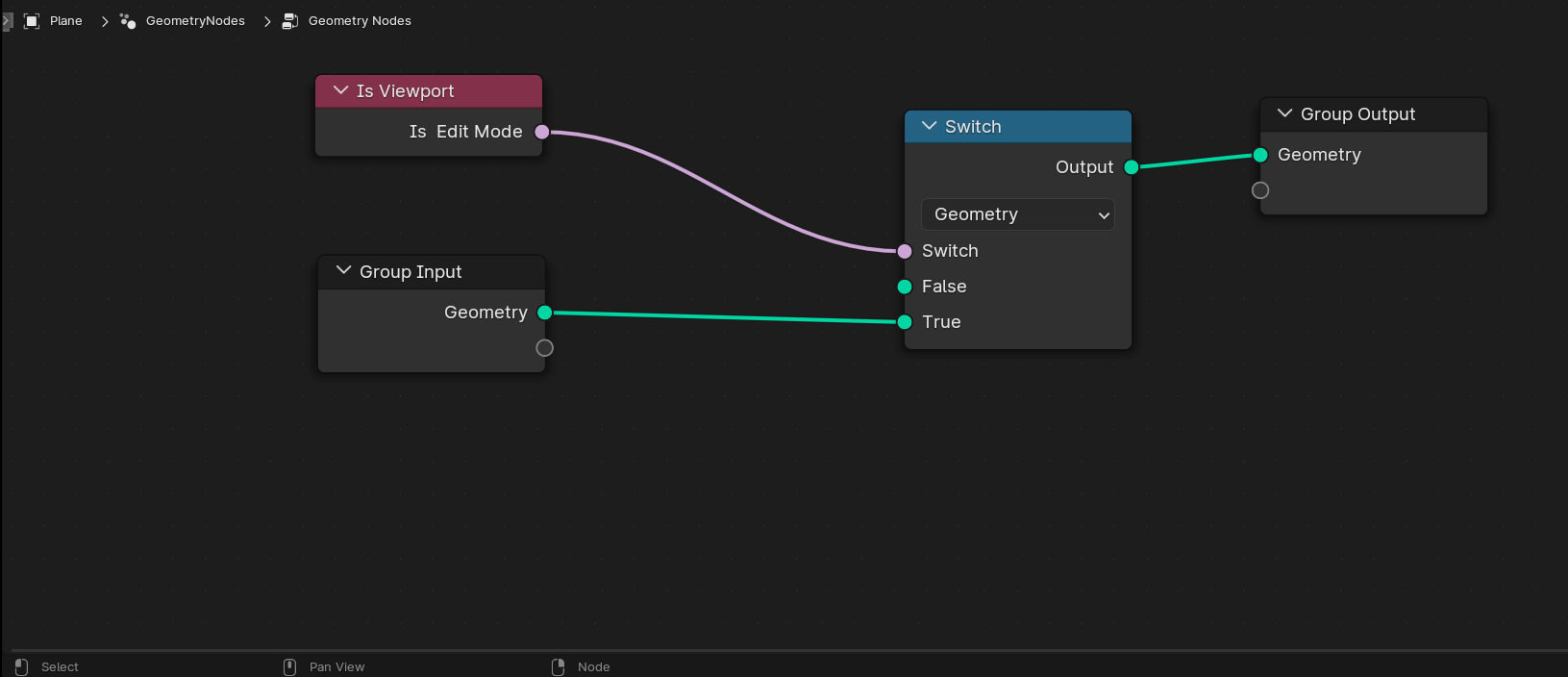Click the Pan View hint in status bar
The image size is (1568, 677).
[336, 667]
